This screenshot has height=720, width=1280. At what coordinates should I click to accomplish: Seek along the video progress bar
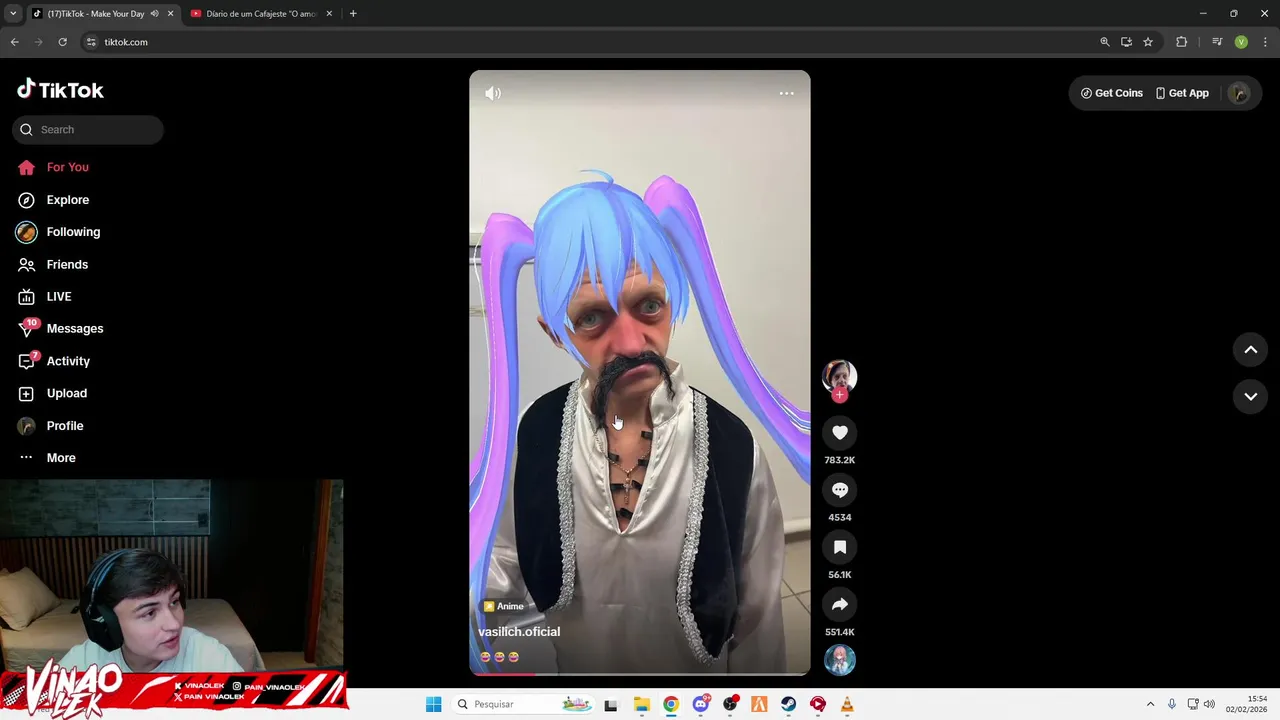640,674
